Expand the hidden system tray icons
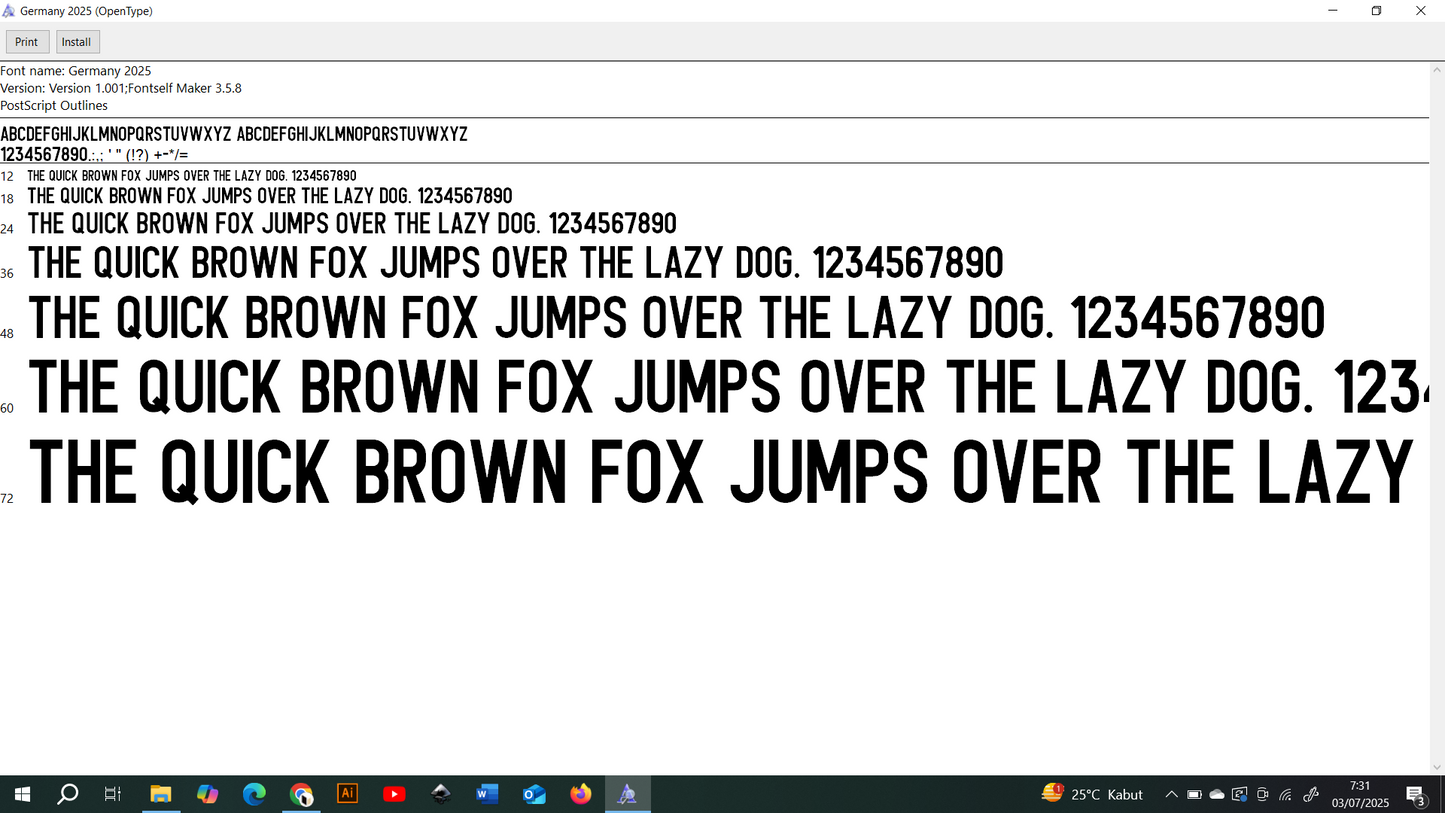The height and width of the screenshot is (813, 1445). 1171,794
